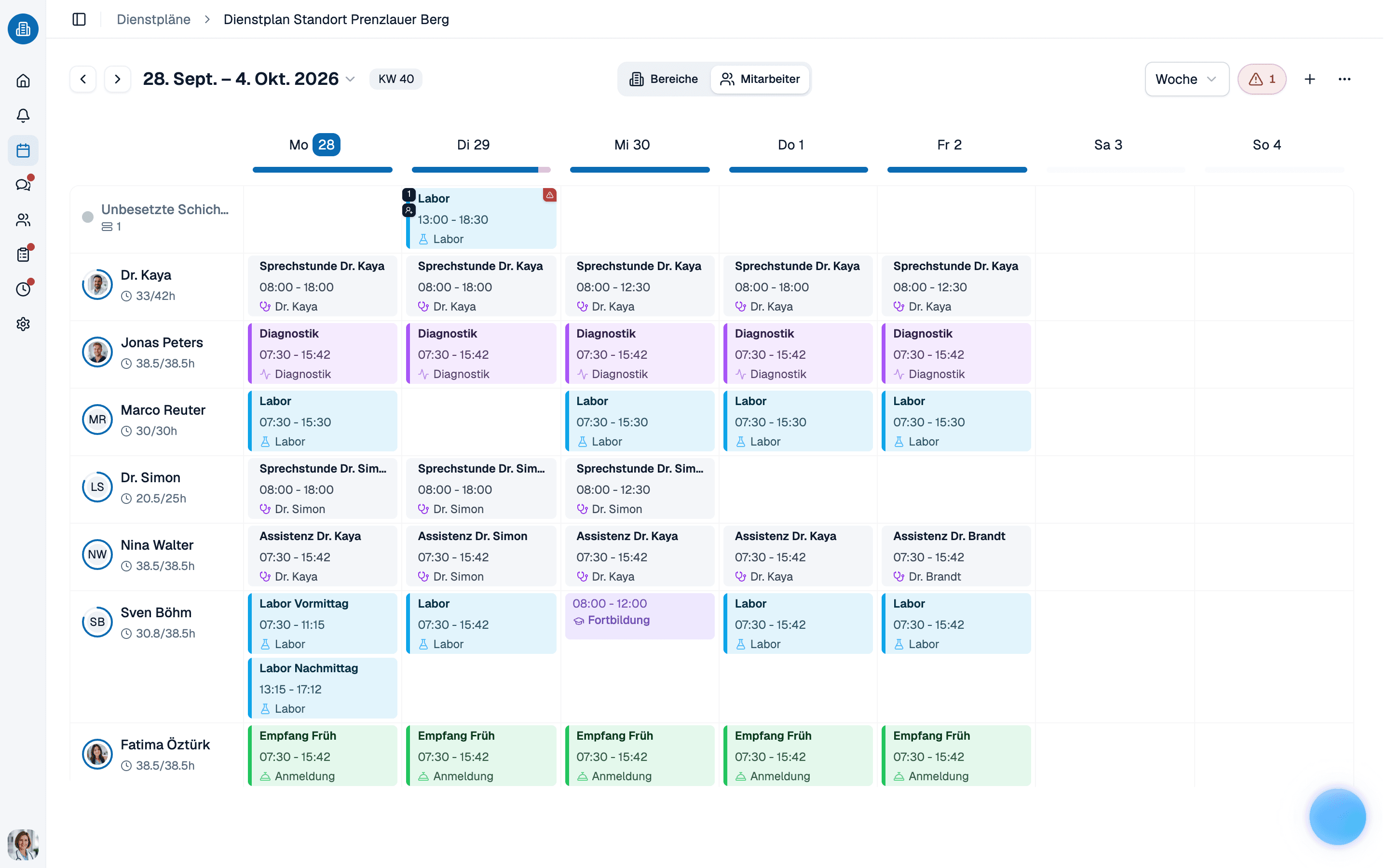
Task: Open clipboard tasks icon in sidebar
Action: click(x=23, y=255)
